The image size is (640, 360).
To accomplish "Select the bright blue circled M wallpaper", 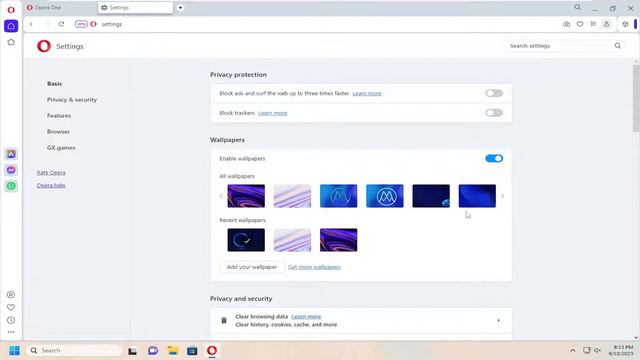I will (385, 196).
